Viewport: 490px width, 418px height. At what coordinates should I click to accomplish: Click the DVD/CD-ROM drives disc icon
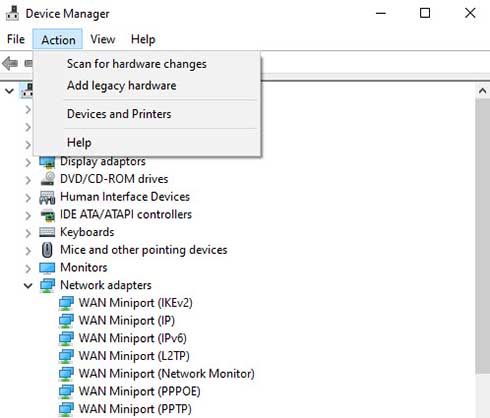(48, 179)
